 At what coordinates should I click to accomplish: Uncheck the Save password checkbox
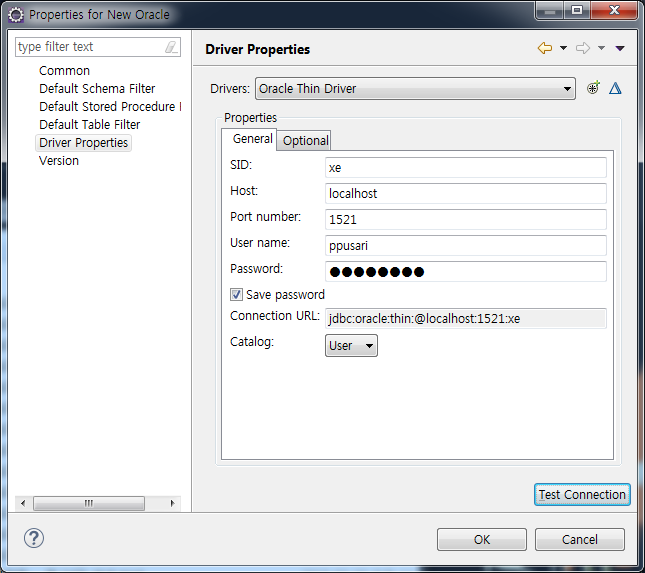coord(236,295)
